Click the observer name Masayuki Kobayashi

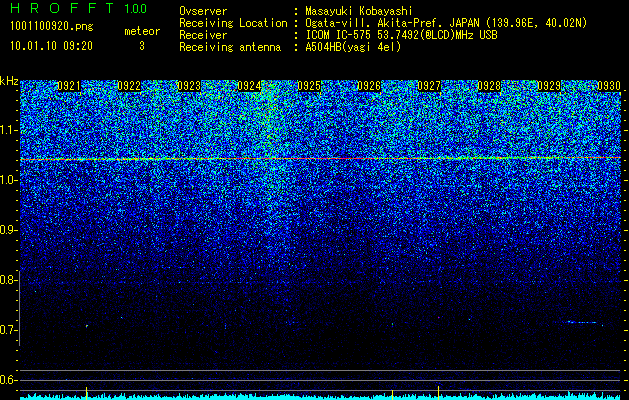(359, 11)
